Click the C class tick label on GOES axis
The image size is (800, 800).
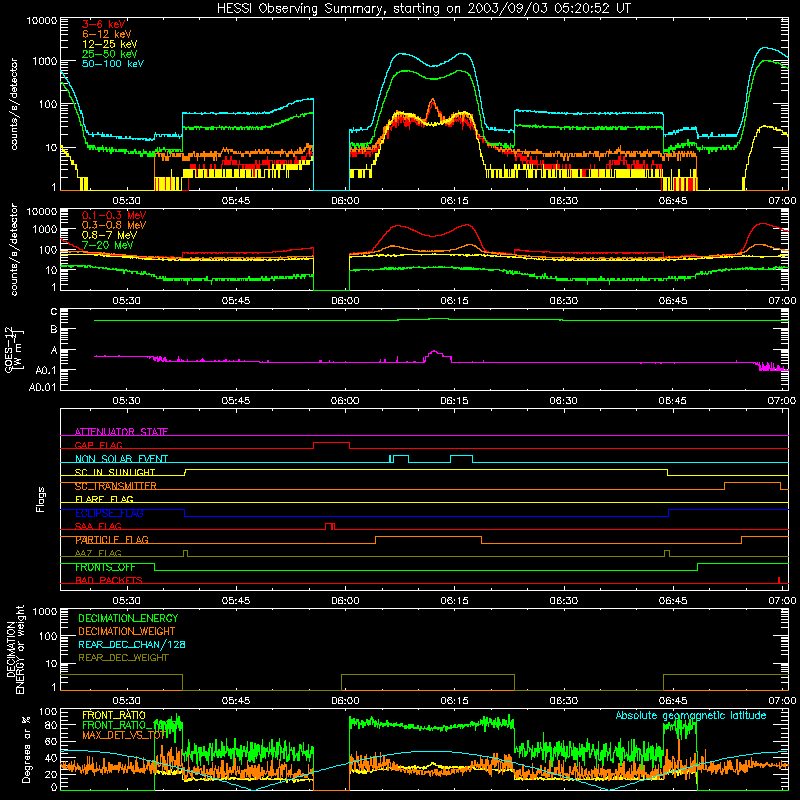[x=54, y=312]
